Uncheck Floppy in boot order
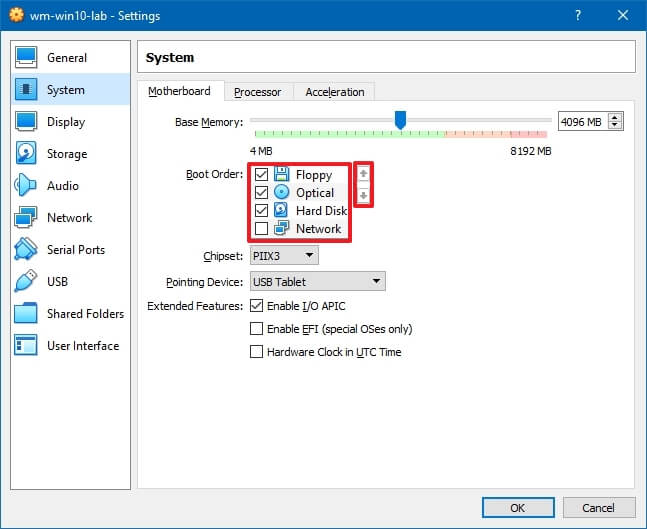The height and width of the screenshot is (529, 647). 261,175
